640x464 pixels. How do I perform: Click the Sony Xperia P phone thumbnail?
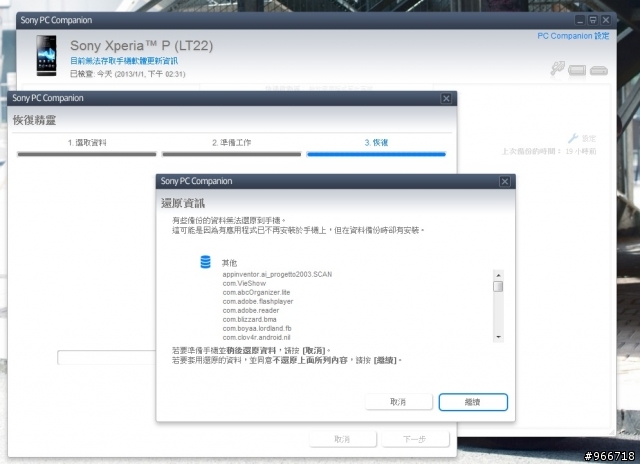click(46, 56)
